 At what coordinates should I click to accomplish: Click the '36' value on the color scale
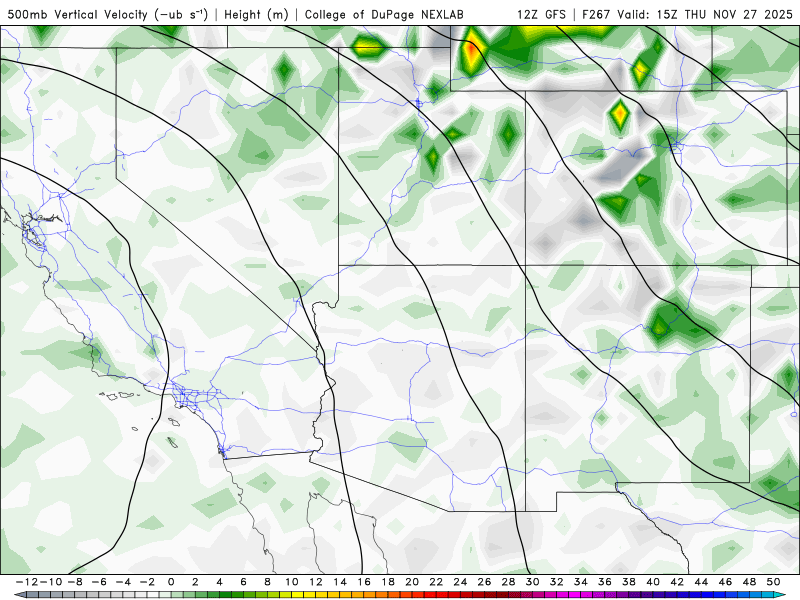pyautogui.click(x=605, y=582)
